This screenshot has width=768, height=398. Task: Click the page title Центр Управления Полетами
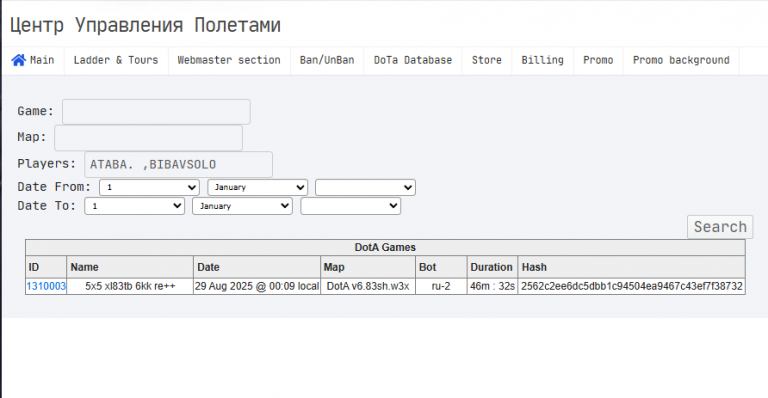tap(145, 25)
